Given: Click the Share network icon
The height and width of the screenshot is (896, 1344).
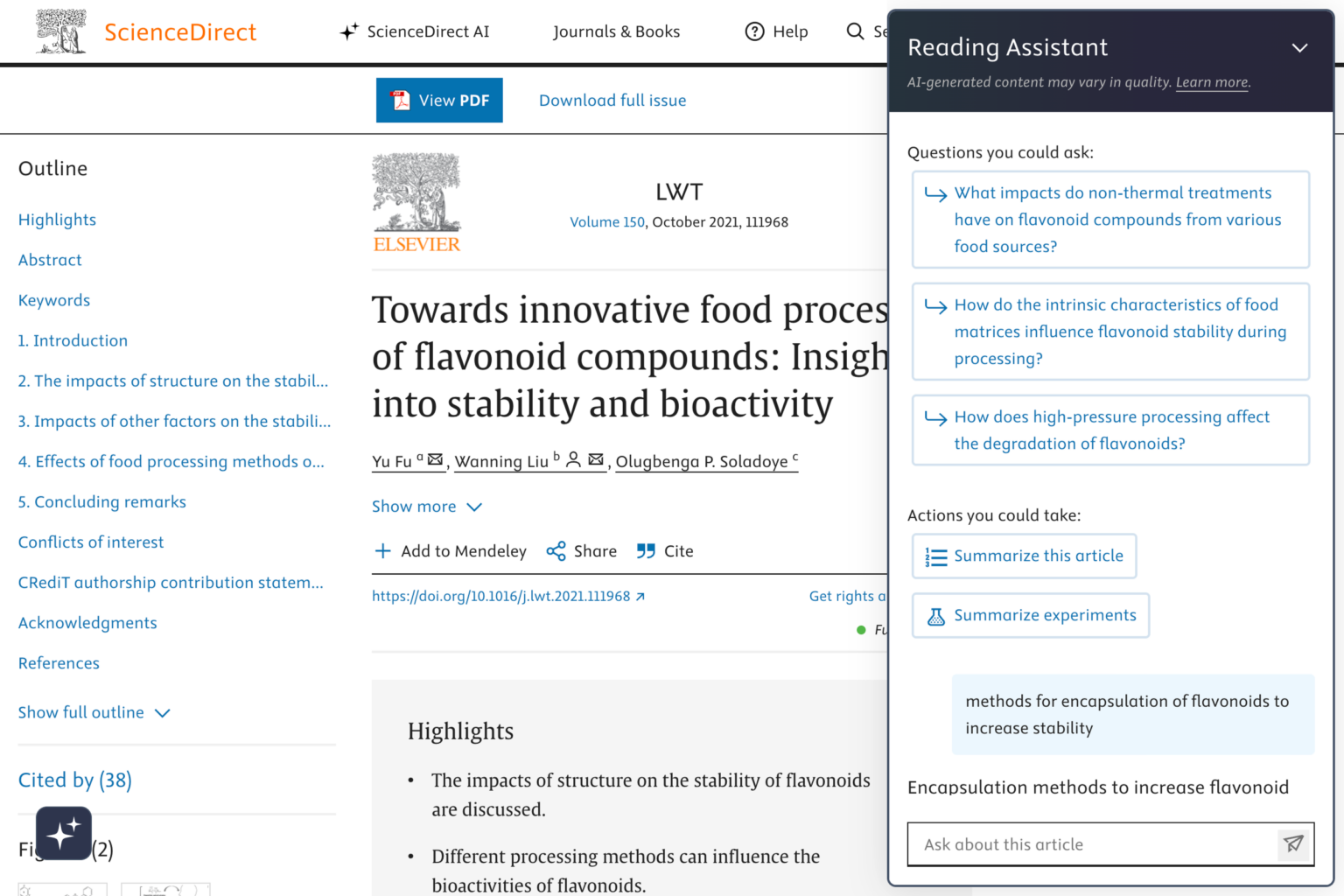Looking at the screenshot, I should [x=557, y=550].
